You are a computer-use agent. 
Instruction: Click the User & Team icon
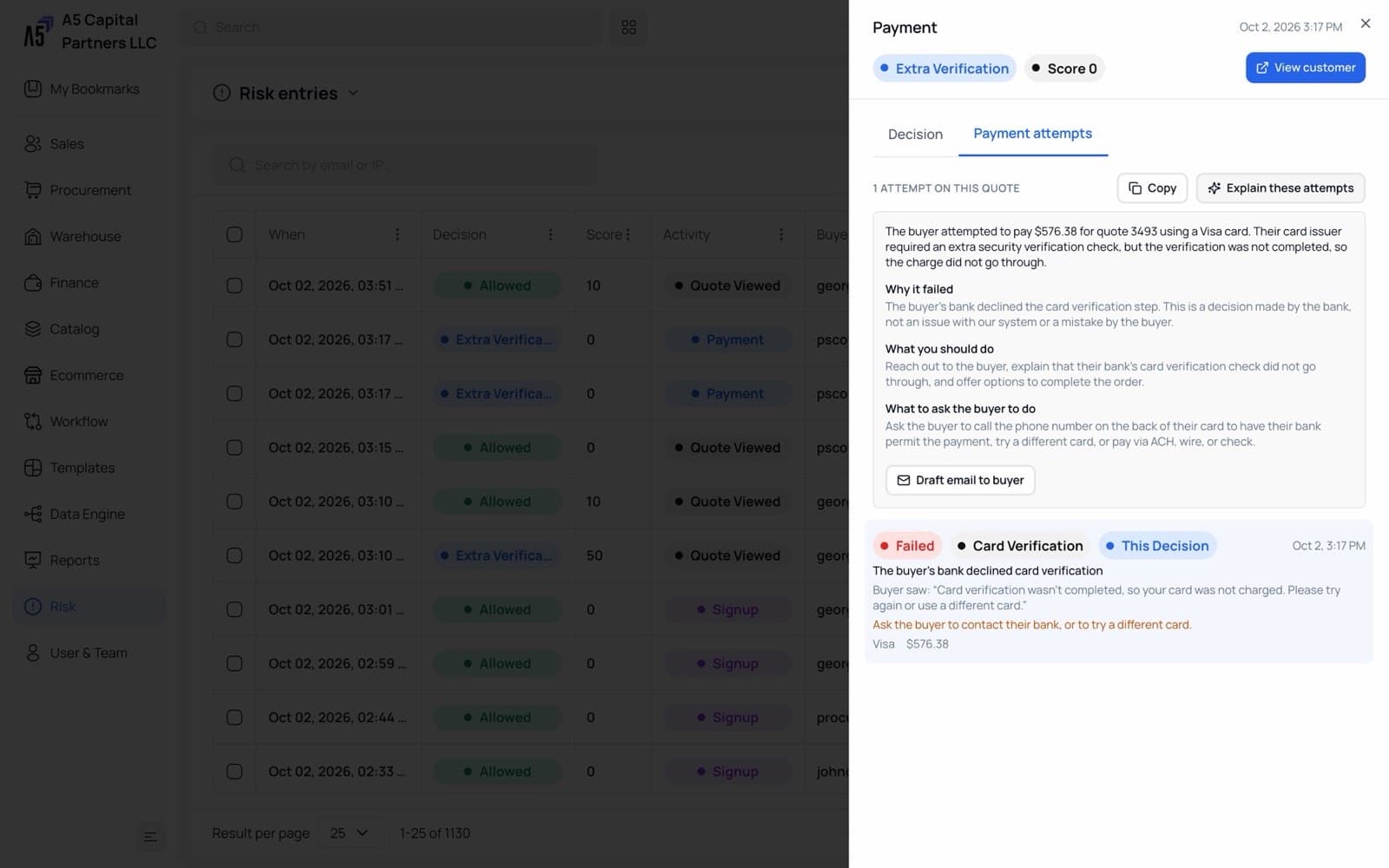pos(33,653)
